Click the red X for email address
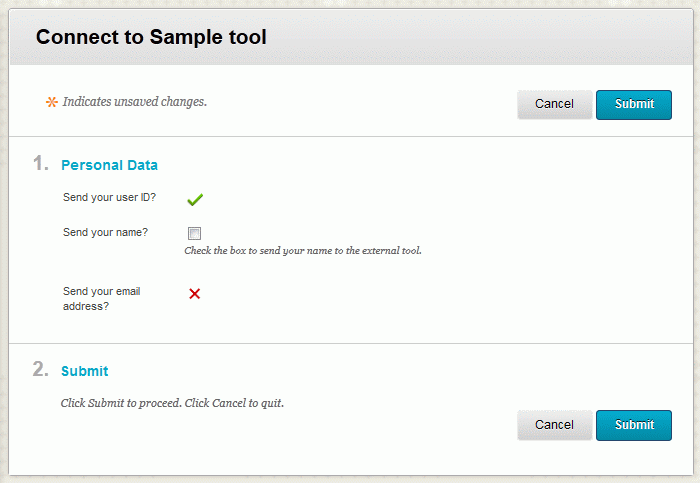 195,293
